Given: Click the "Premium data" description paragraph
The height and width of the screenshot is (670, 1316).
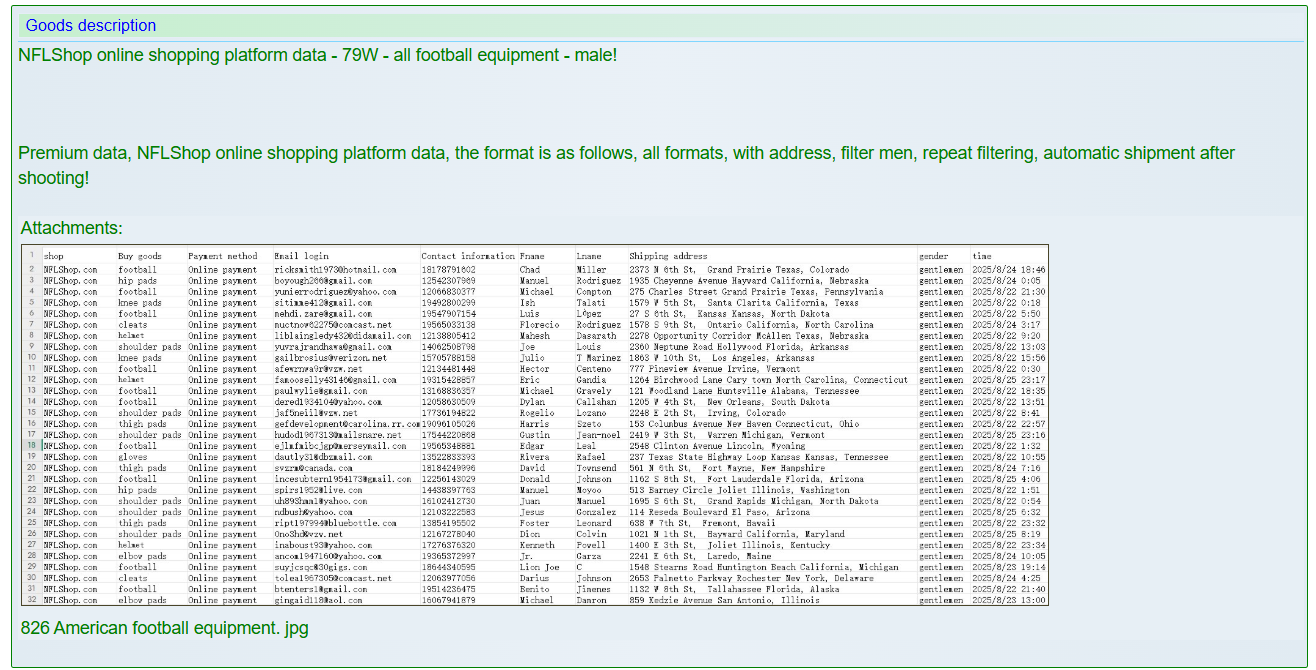Looking at the screenshot, I should click(x=626, y=165).
